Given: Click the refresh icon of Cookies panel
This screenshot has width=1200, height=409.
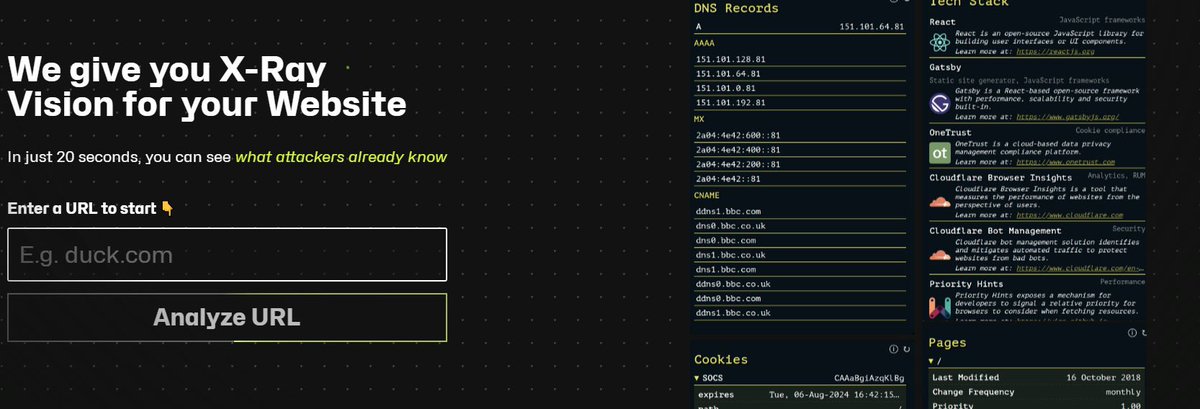Looking at the screenshot, I should point(906,349).
